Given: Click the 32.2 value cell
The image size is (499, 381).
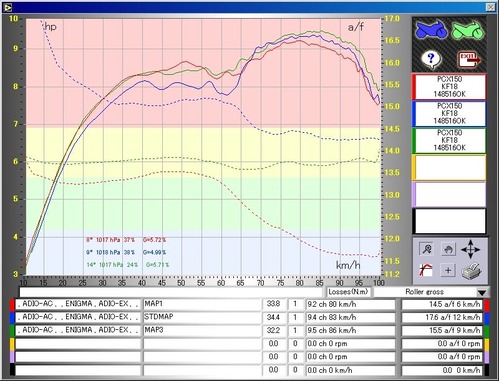Looking at the screenshot, I should coord(274,330).
